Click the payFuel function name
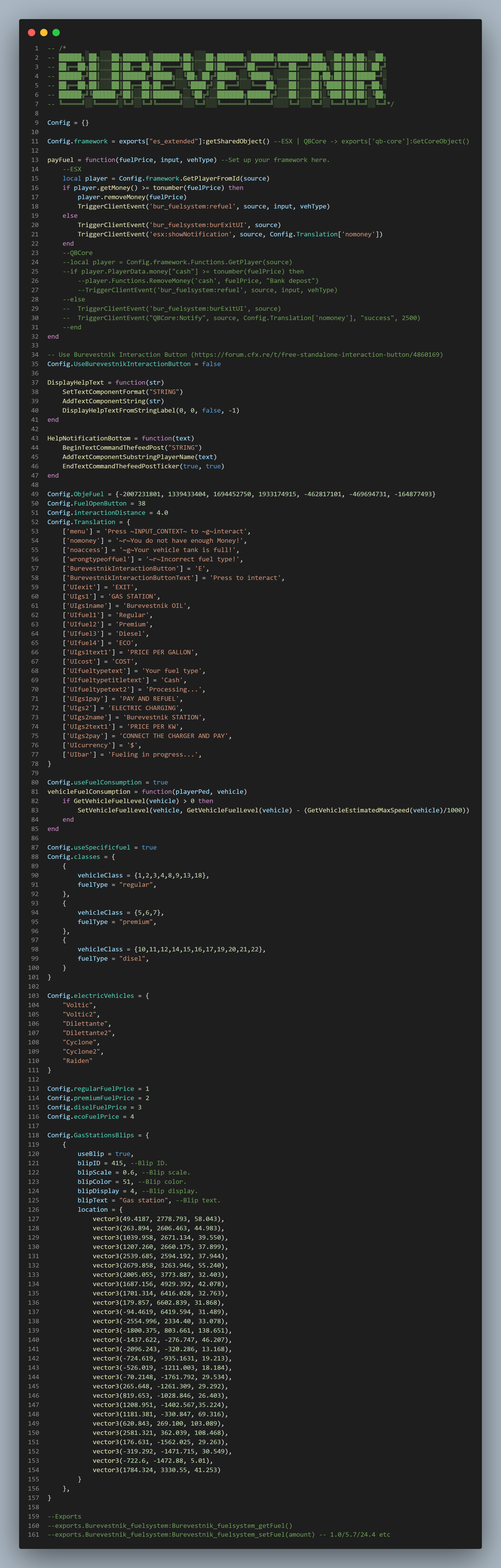The width and height of the screenshot is (501, 1568). pyautogui.click(x=60, y=160)
